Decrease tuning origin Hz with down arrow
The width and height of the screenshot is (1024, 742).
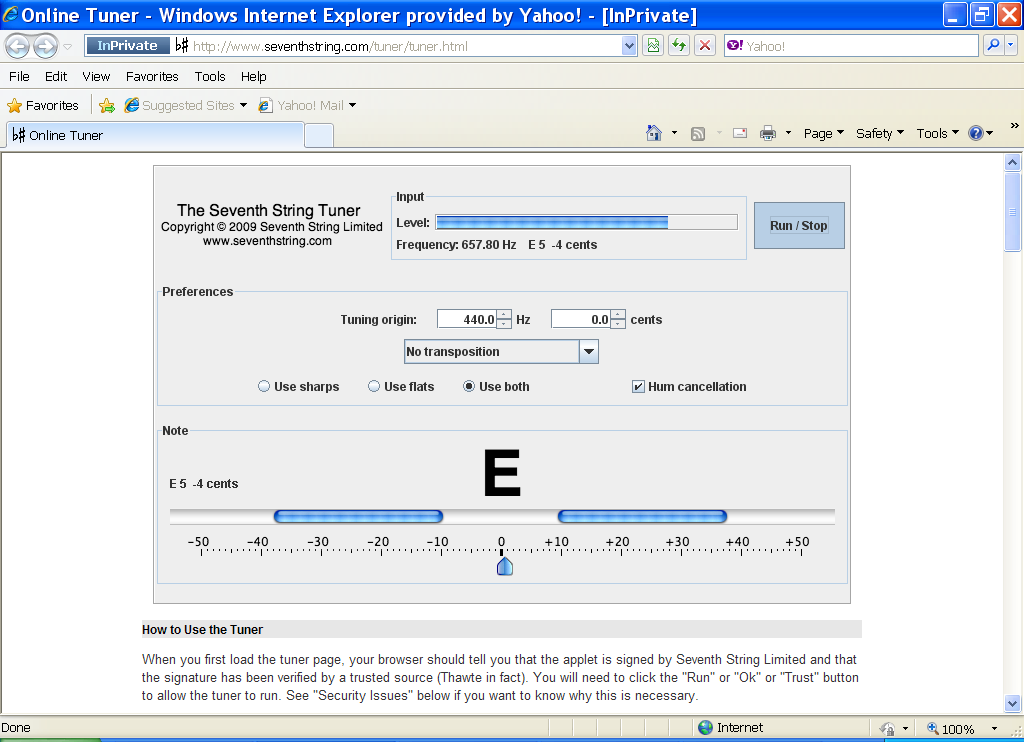coord(504,323)
